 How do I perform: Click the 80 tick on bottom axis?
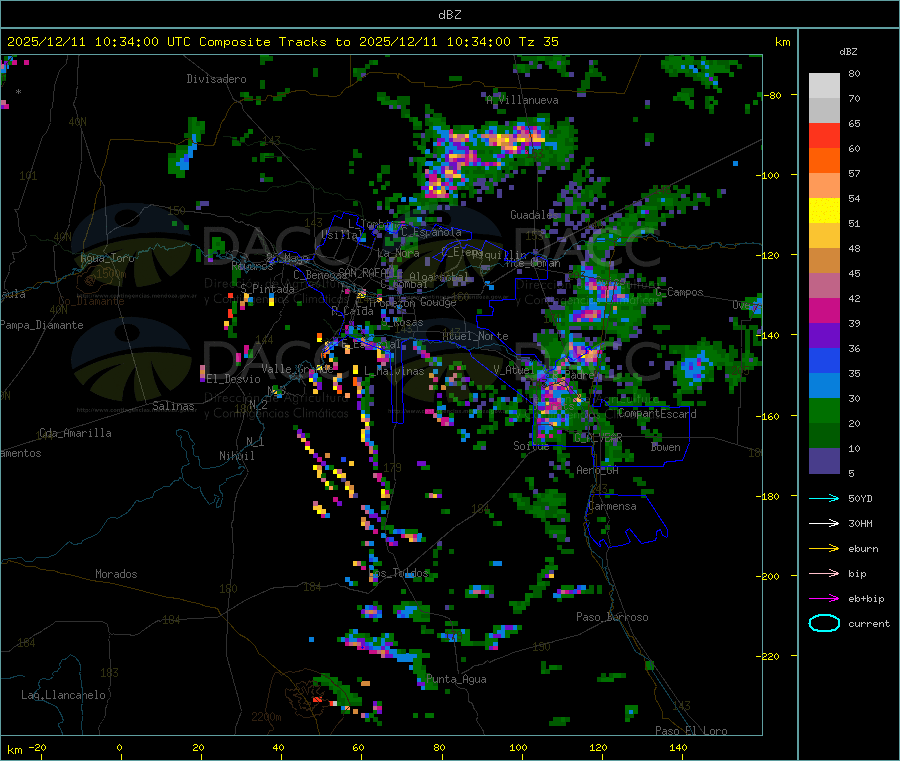point(439,747)
